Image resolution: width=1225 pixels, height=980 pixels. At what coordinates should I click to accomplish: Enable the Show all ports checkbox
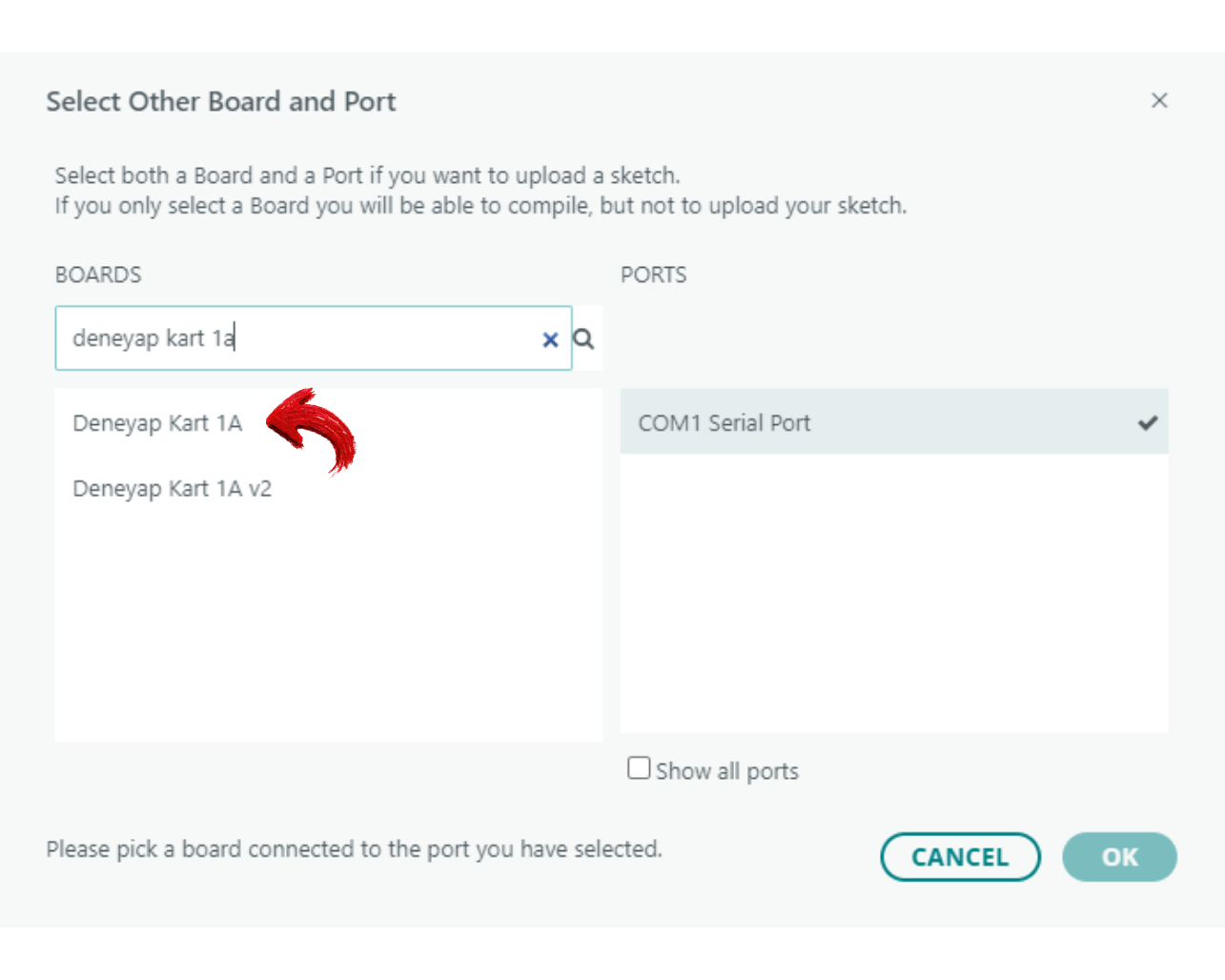(x=639, y=768)
